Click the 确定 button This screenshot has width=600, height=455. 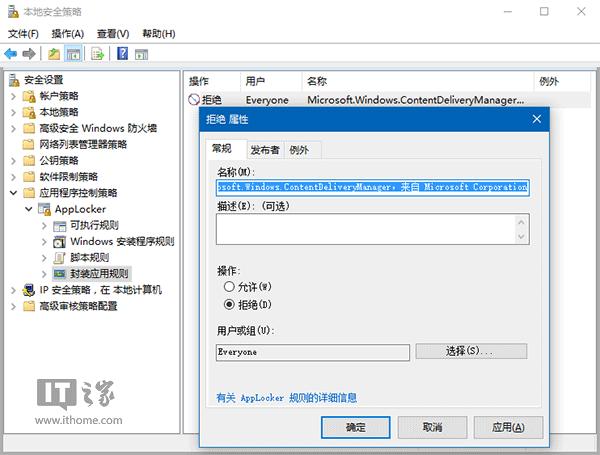355,427
